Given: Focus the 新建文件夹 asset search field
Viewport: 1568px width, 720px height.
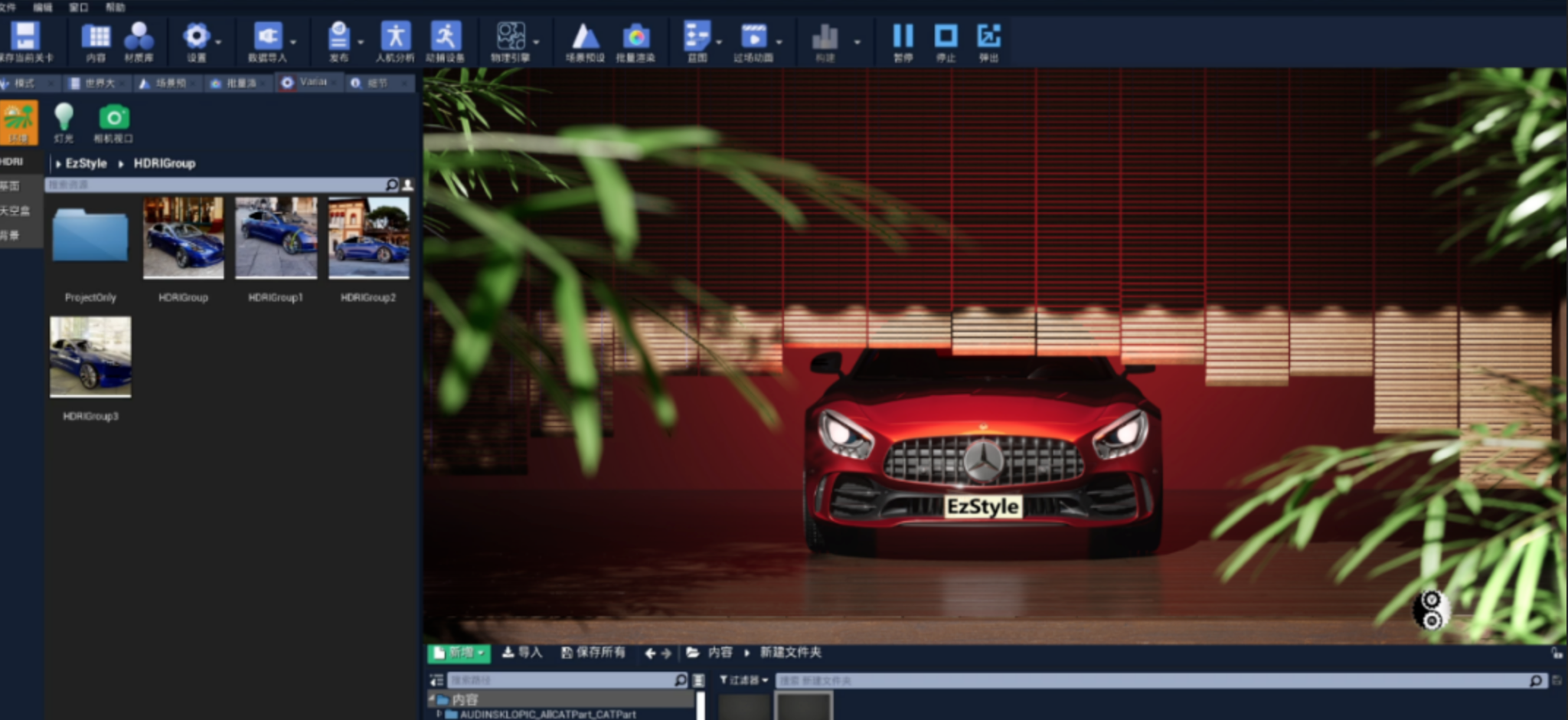Looking at the screenshot, I should pyautogui.click(x=1160, y=681).
